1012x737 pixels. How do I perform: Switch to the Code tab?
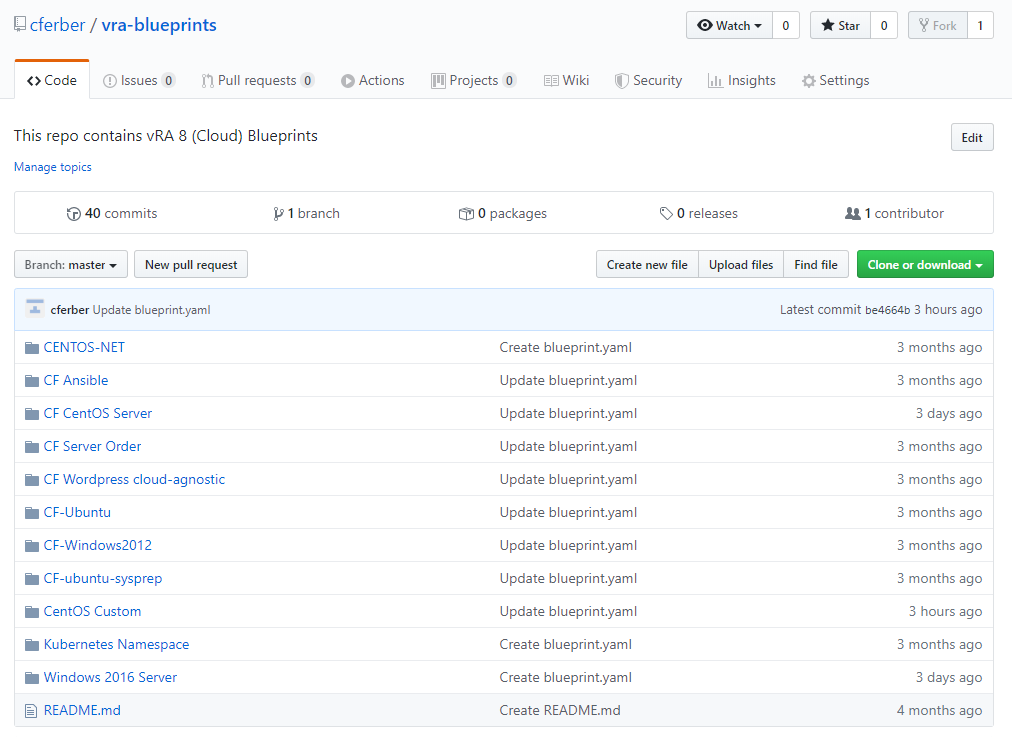coord(52,81)
